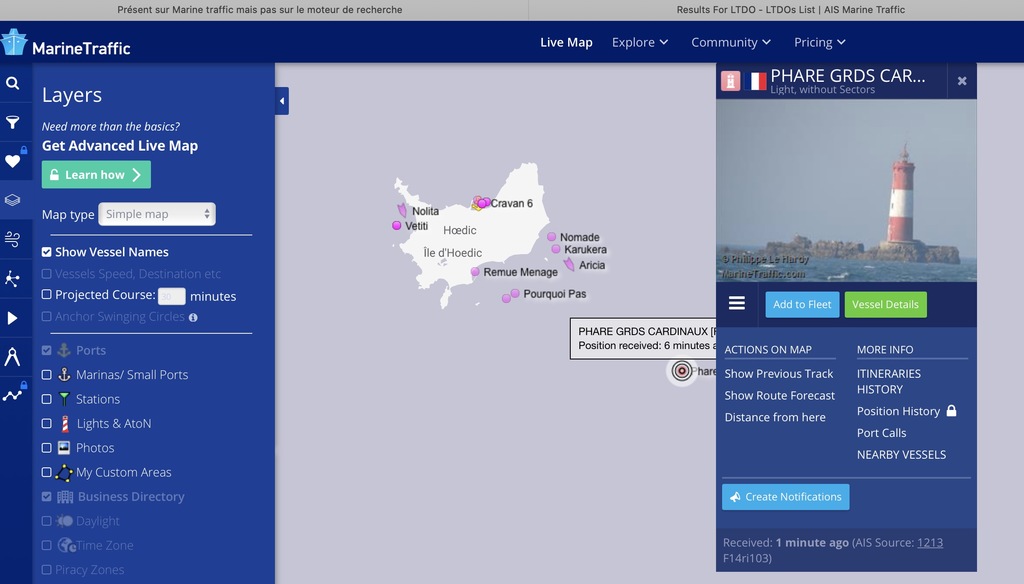The image size is (1024, 584).
Task: Enable Marinas/ Small Ports layer
Action: (x=46, y=375)
